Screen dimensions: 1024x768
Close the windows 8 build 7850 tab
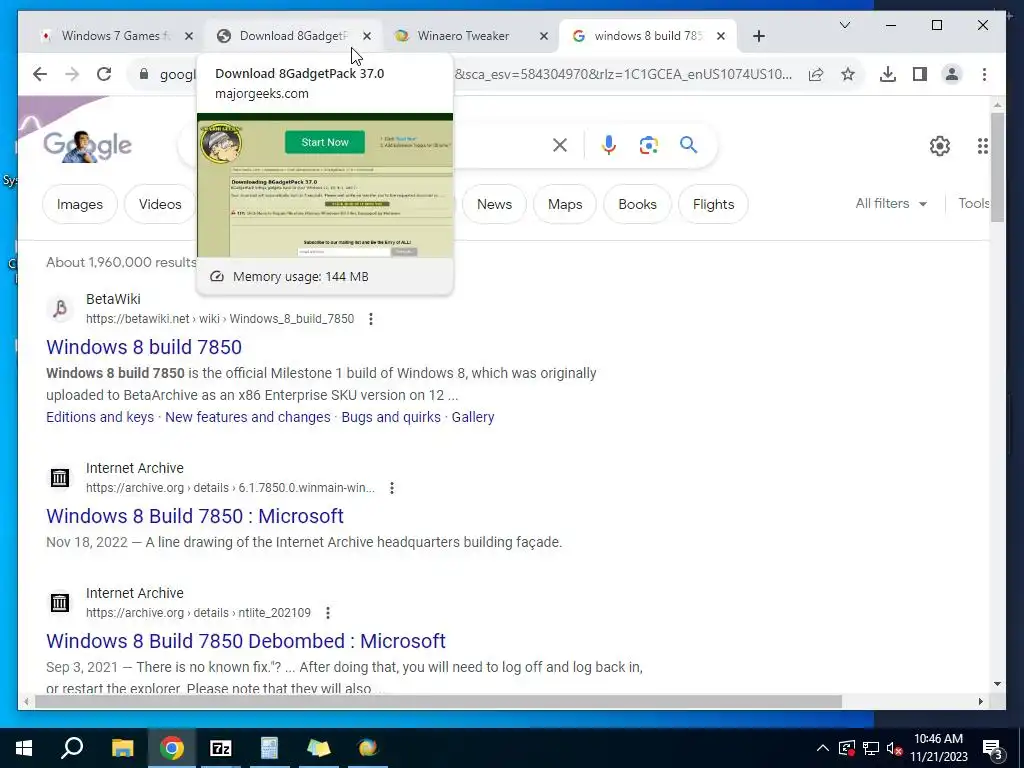720,36
